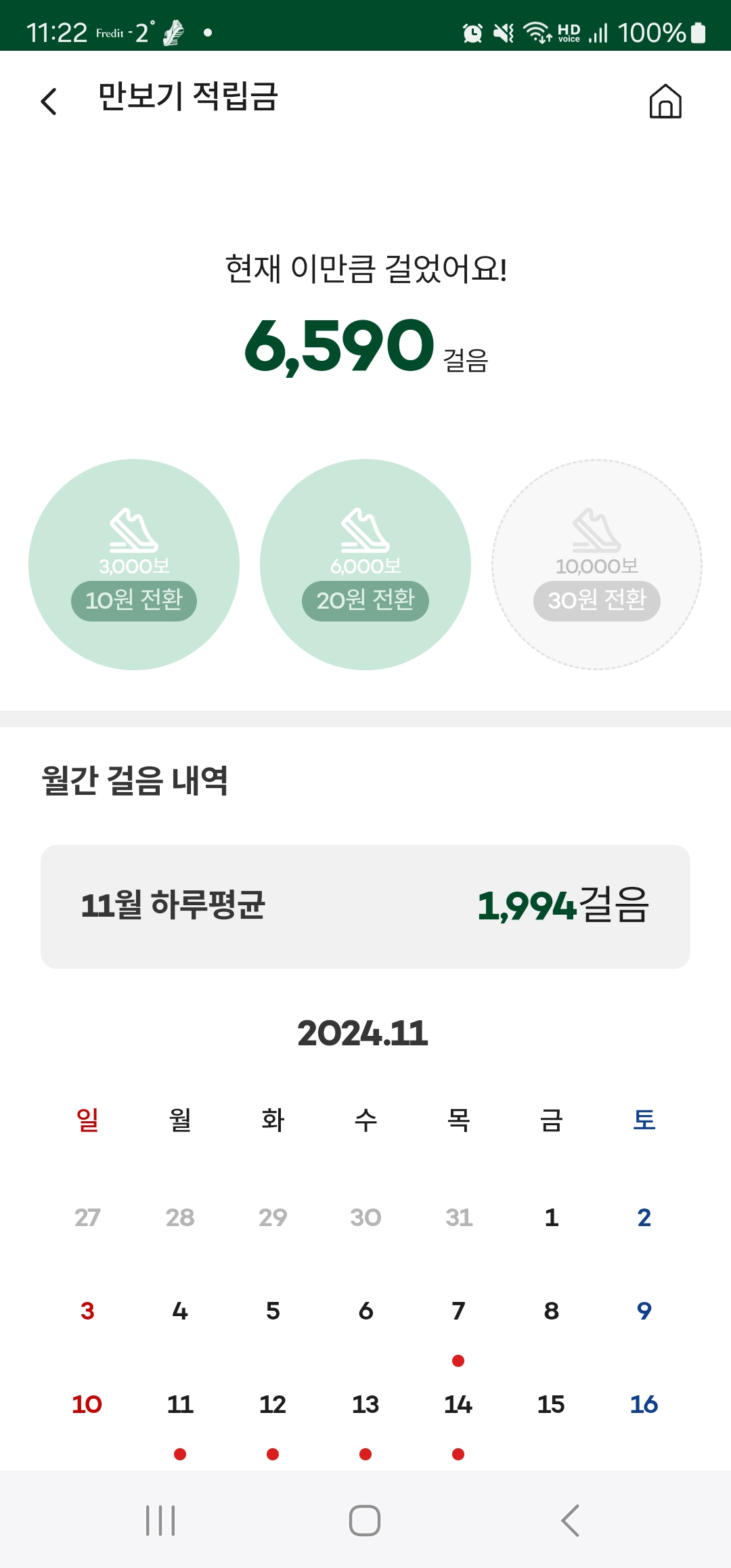Tap the 6,590 step count
Screen dimensions: 731x1568
point(340,345)
